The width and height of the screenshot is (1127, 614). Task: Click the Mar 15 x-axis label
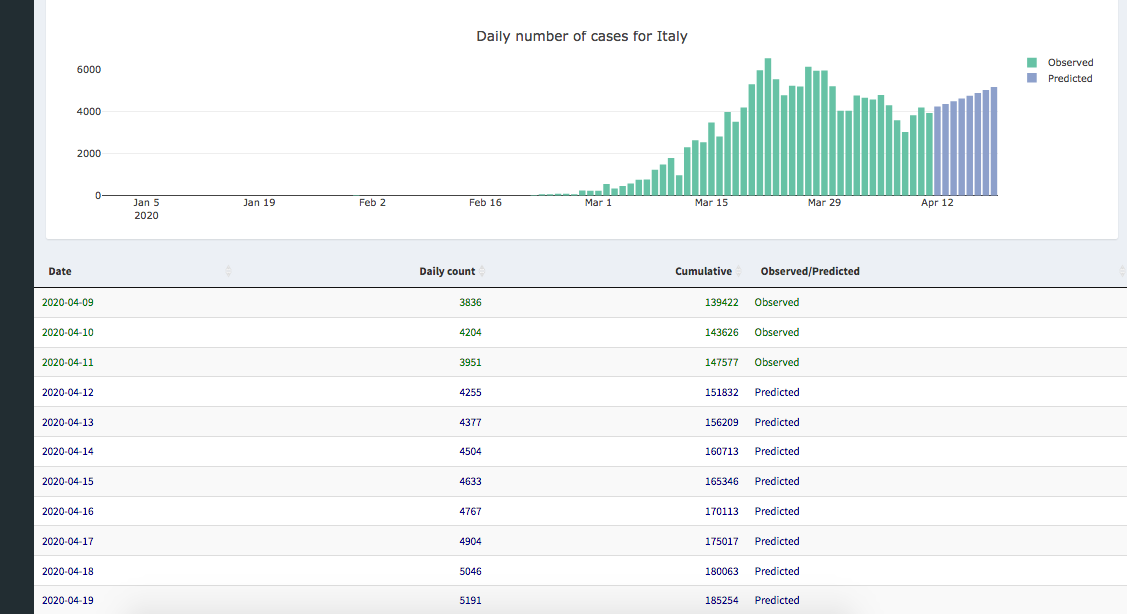coord(711,203)
